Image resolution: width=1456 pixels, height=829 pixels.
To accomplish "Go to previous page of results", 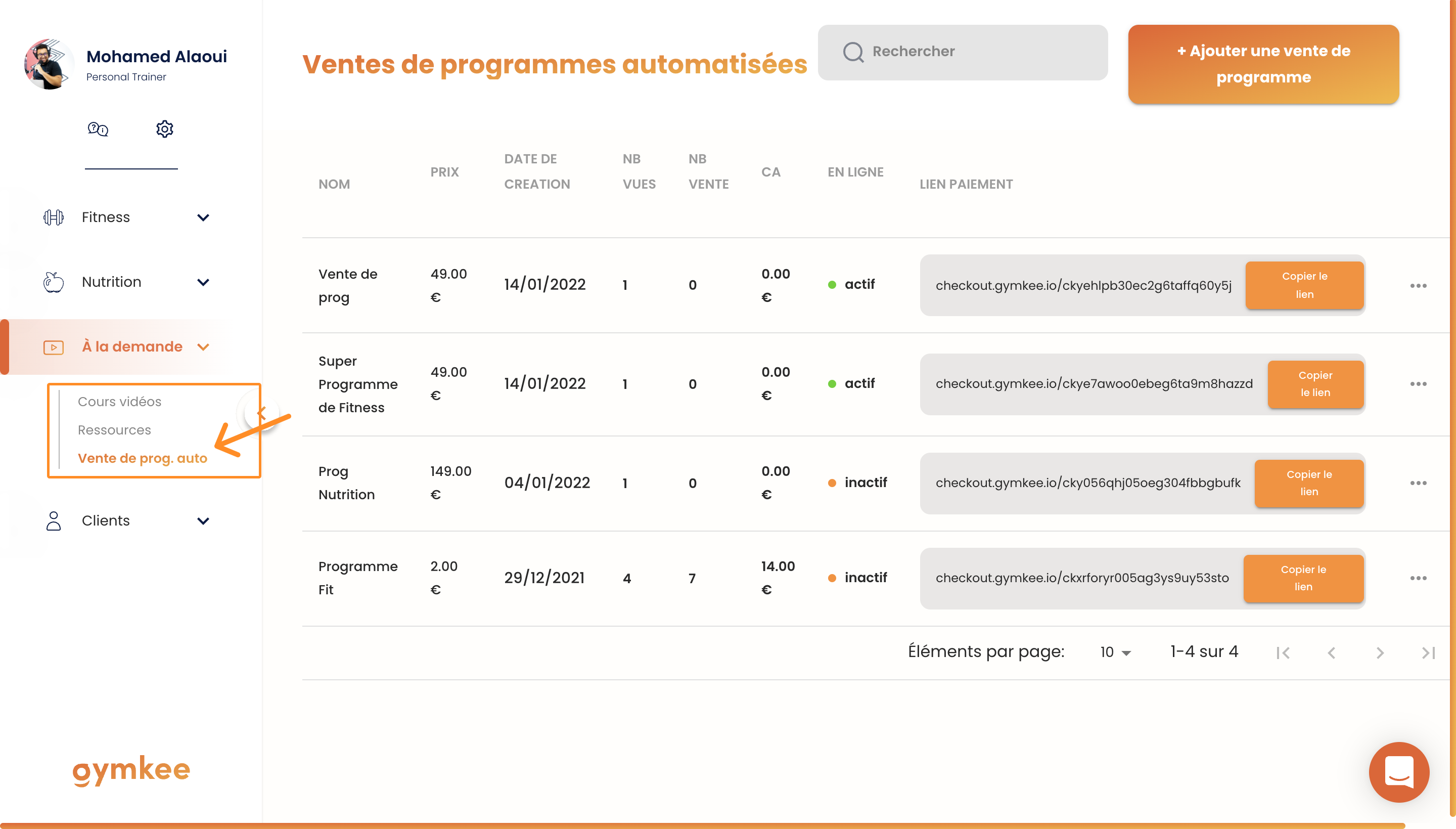I will point(1331,652).
